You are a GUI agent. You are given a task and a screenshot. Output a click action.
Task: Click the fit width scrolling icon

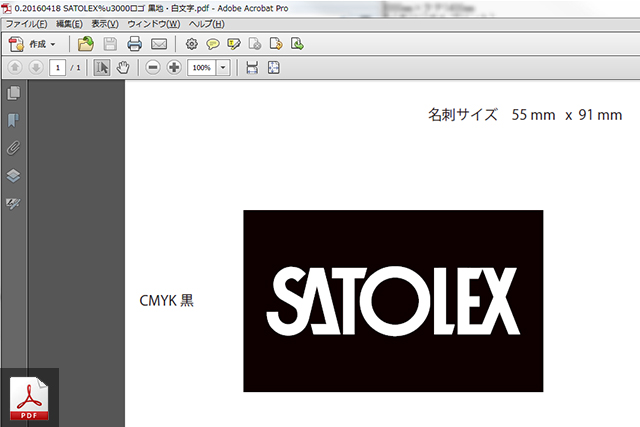[252, 67]
